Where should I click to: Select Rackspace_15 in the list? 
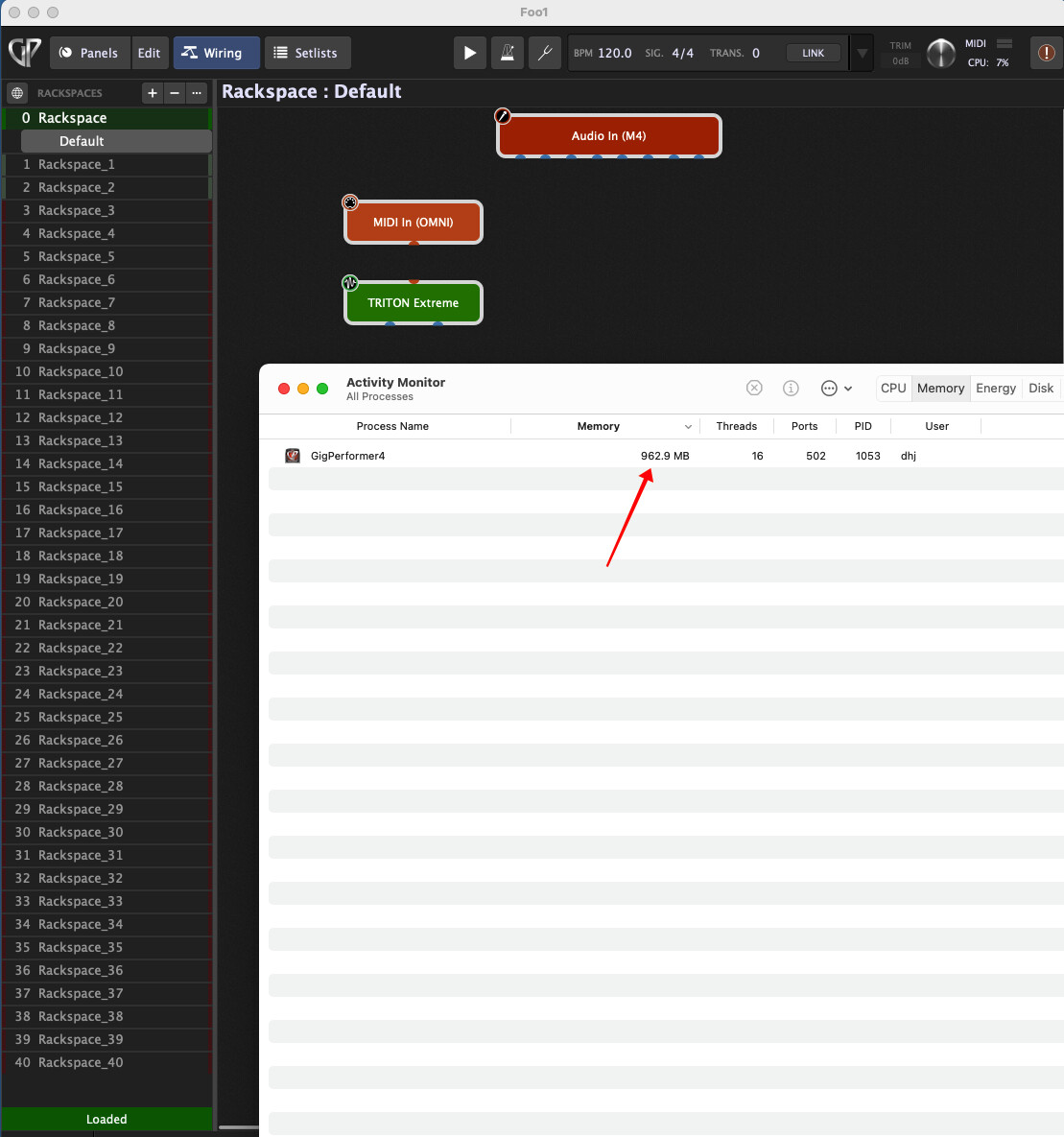(107, 487)
